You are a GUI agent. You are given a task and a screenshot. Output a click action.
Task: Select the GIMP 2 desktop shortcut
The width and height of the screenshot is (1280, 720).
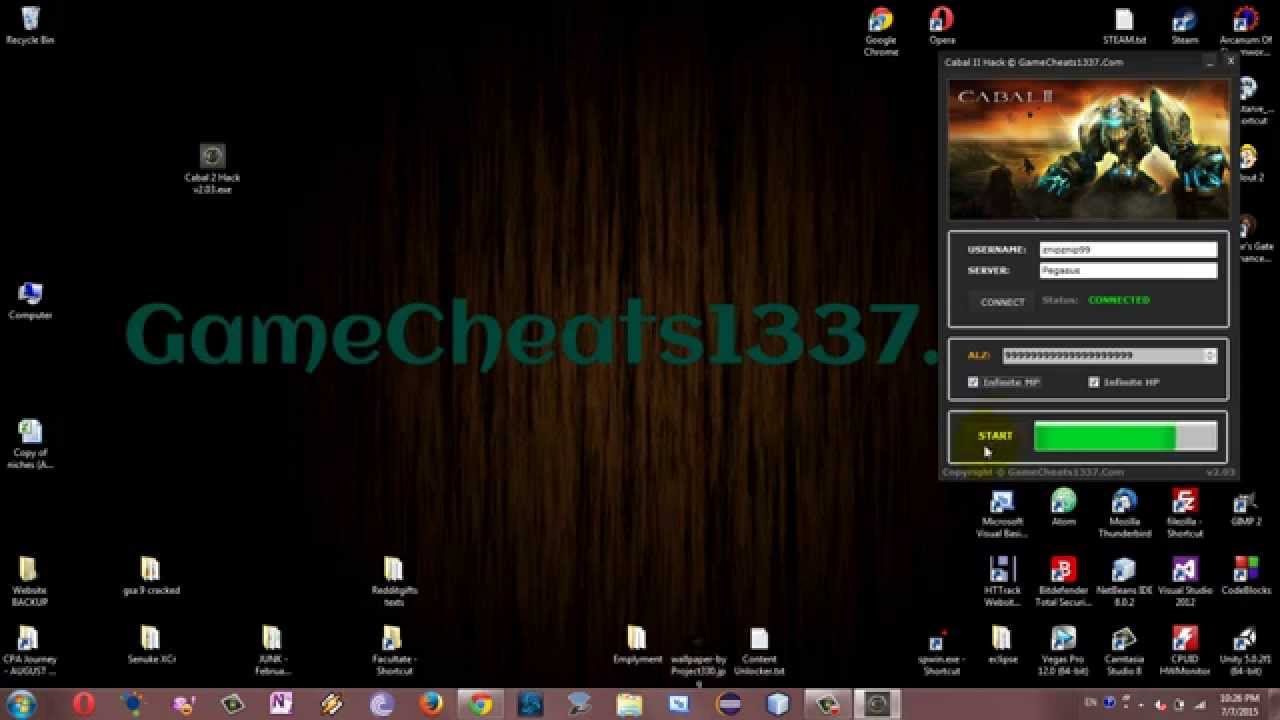click(x=1246, y=507)
